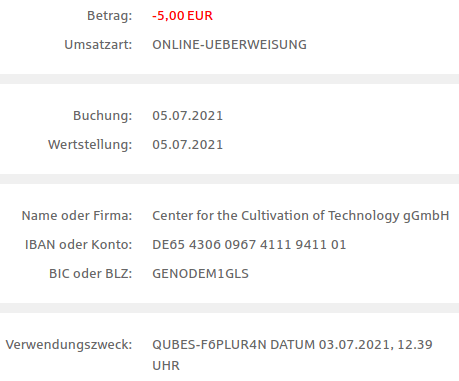
Task: Click the Umsatzart label
Action: point(98,45)
